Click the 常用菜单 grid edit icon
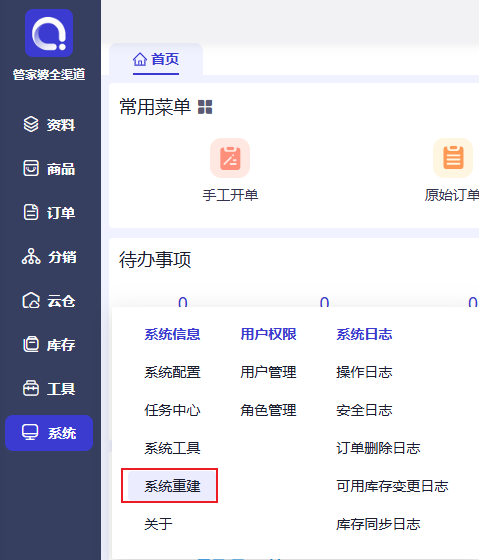Viewport: 479px width, 560px height. tap(205, 107)
